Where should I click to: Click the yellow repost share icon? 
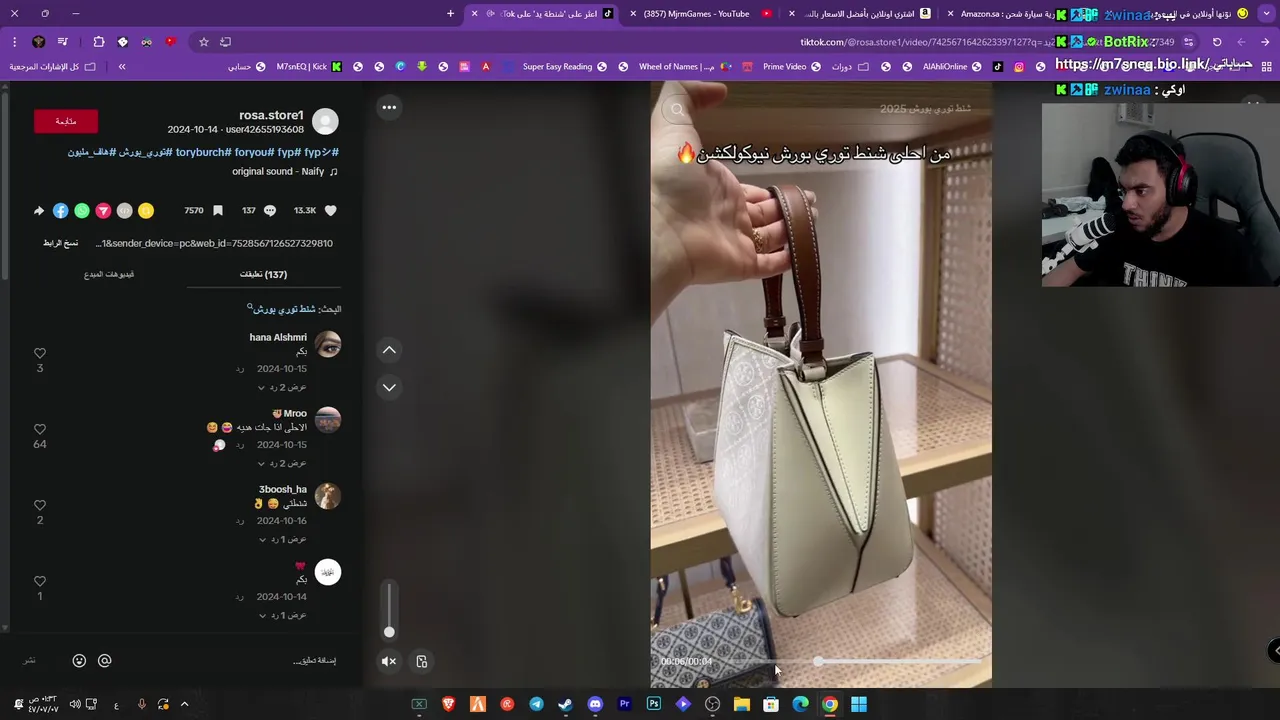(146, 211)
